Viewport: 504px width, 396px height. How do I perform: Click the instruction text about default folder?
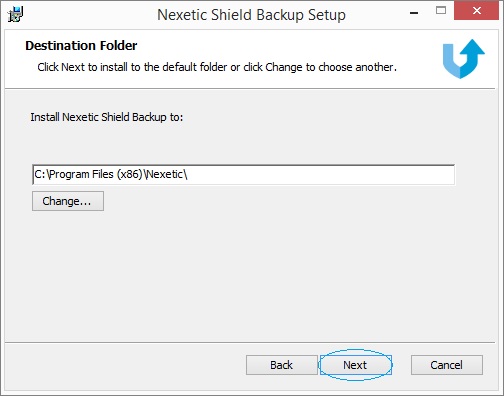(x=217, y=67)
